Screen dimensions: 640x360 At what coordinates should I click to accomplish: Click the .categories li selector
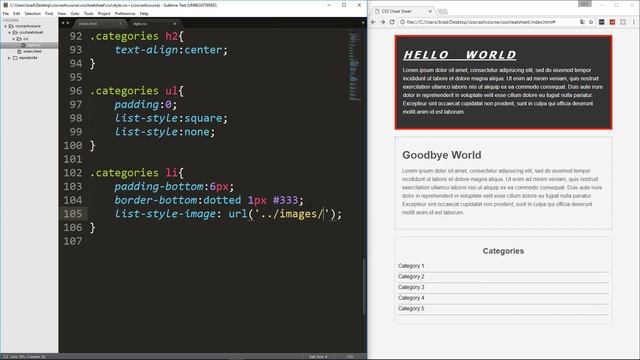[x=137, y=173]
